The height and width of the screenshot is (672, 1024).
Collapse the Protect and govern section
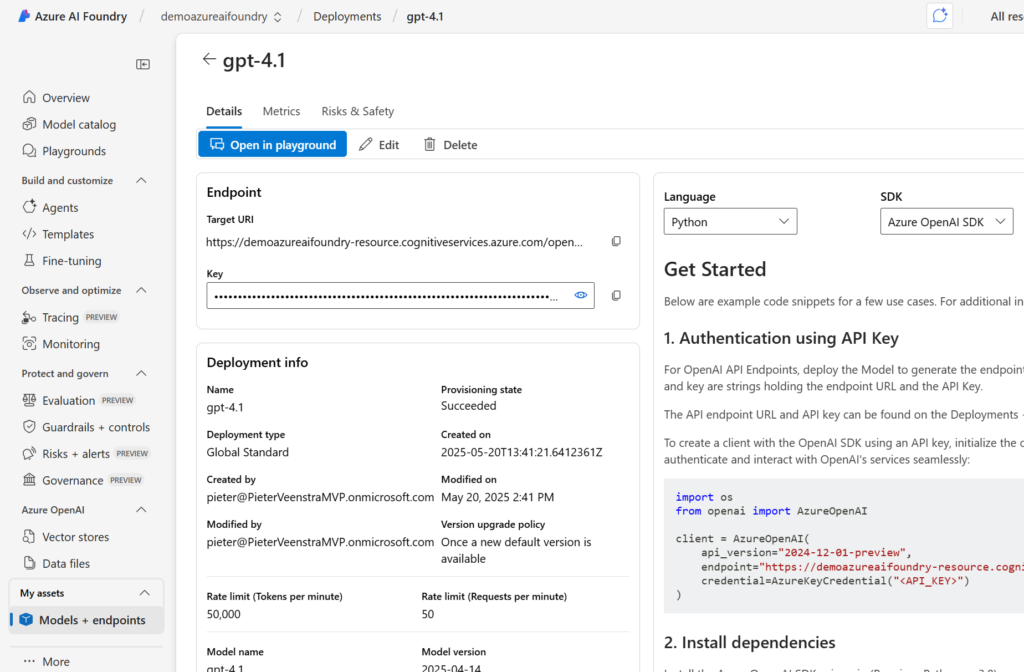click(141, 374)
